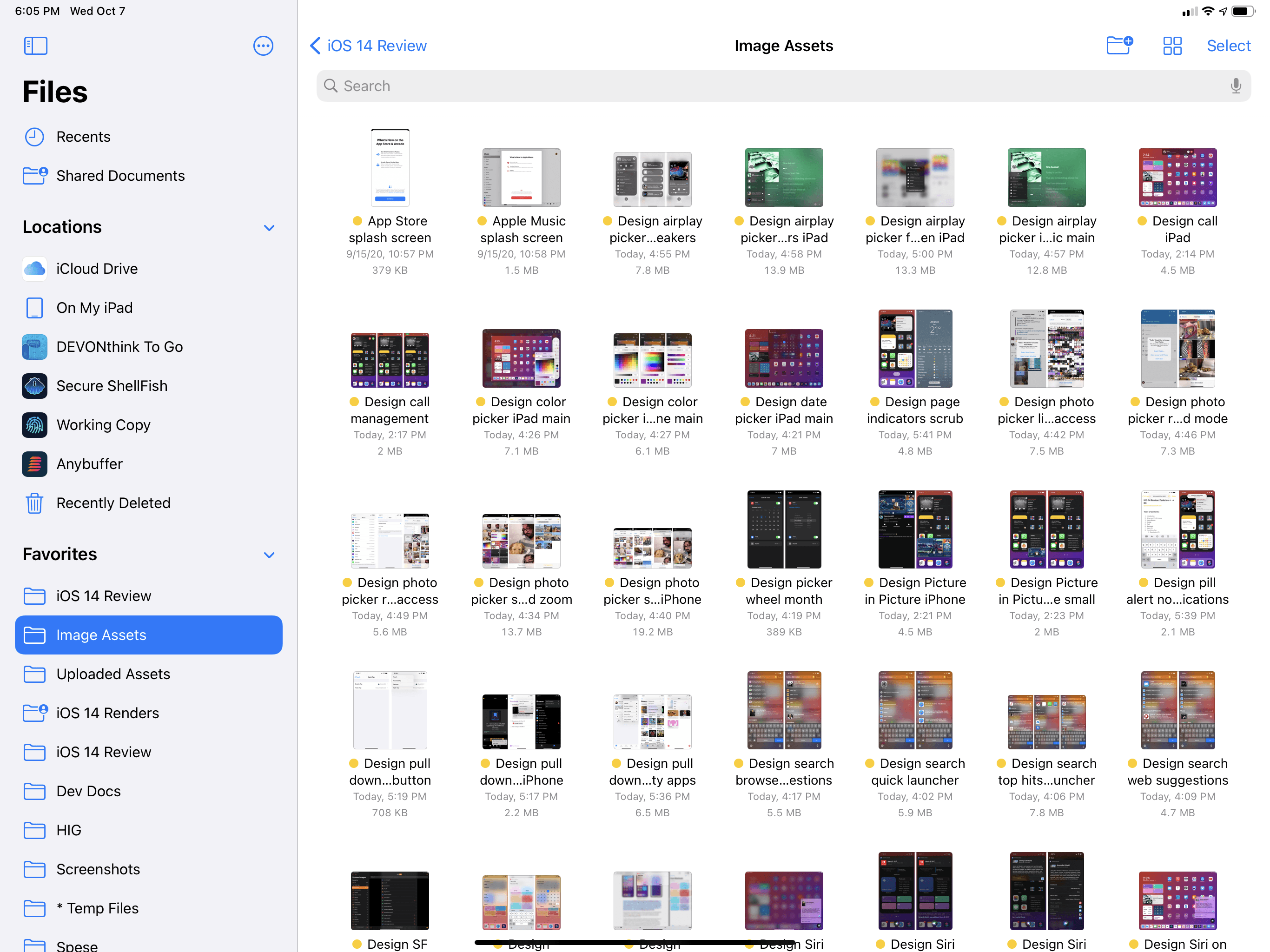Viewport: 1270px width, 952px height.
Task: Open * Temp Files folder
Action: pos(149,908)
